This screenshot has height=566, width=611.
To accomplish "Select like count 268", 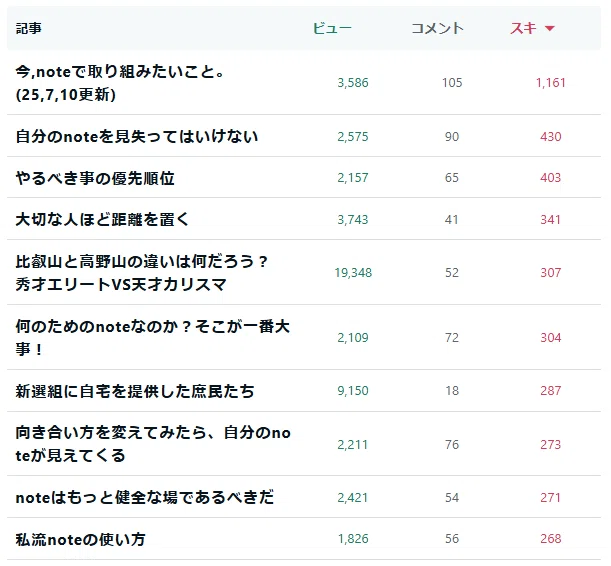I will 551,539.
